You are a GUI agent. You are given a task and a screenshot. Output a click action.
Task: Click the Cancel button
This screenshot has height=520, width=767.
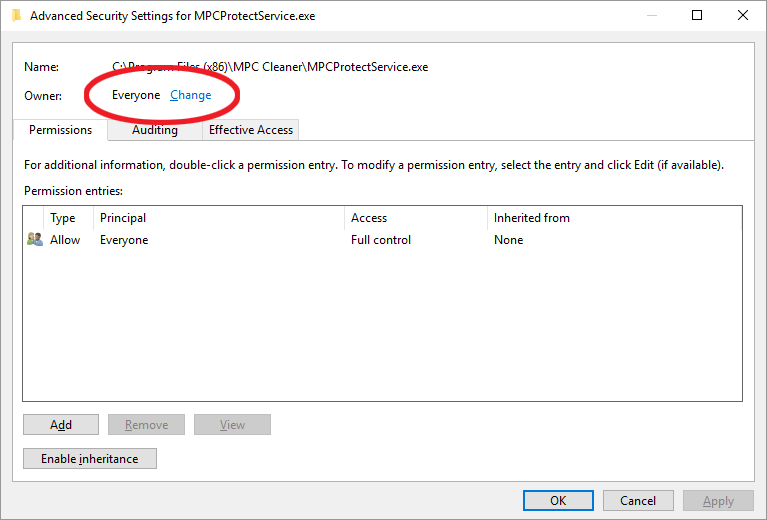tap(638, 500)
